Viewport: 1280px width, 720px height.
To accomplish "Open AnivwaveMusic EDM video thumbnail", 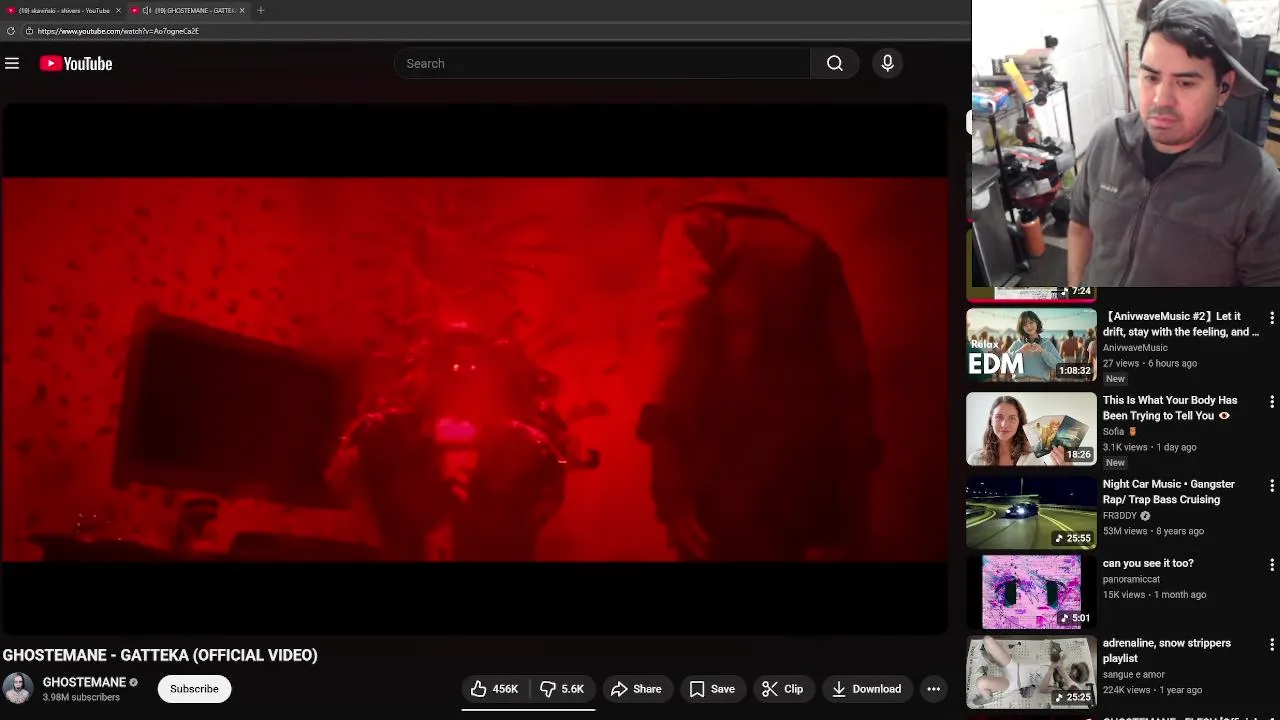I will pyautogui.click(x=1031, y=345).
